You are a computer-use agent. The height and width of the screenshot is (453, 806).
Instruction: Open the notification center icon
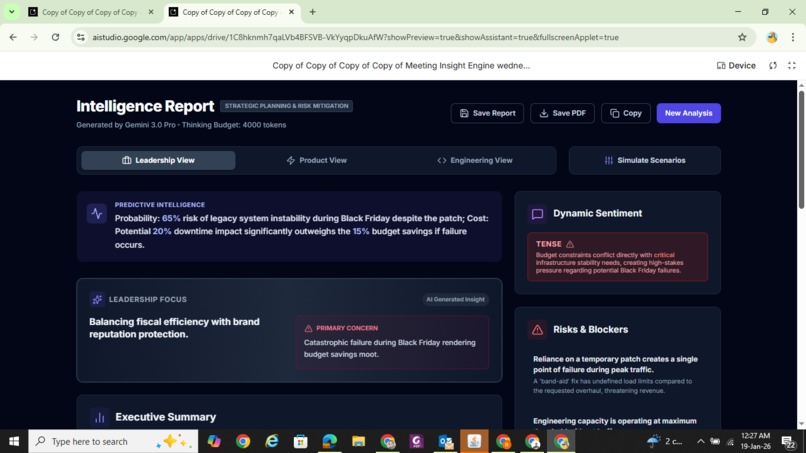coord(788,441)
